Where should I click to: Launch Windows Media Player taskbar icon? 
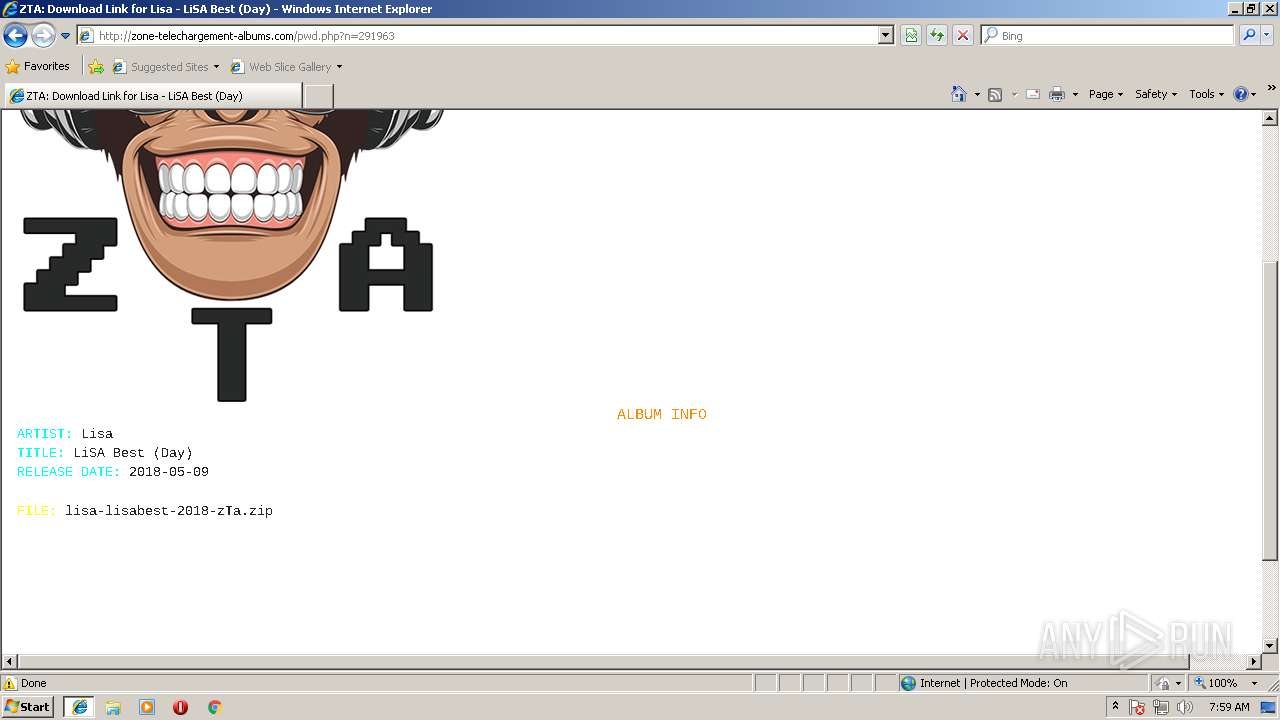click(x=147, y=707)
